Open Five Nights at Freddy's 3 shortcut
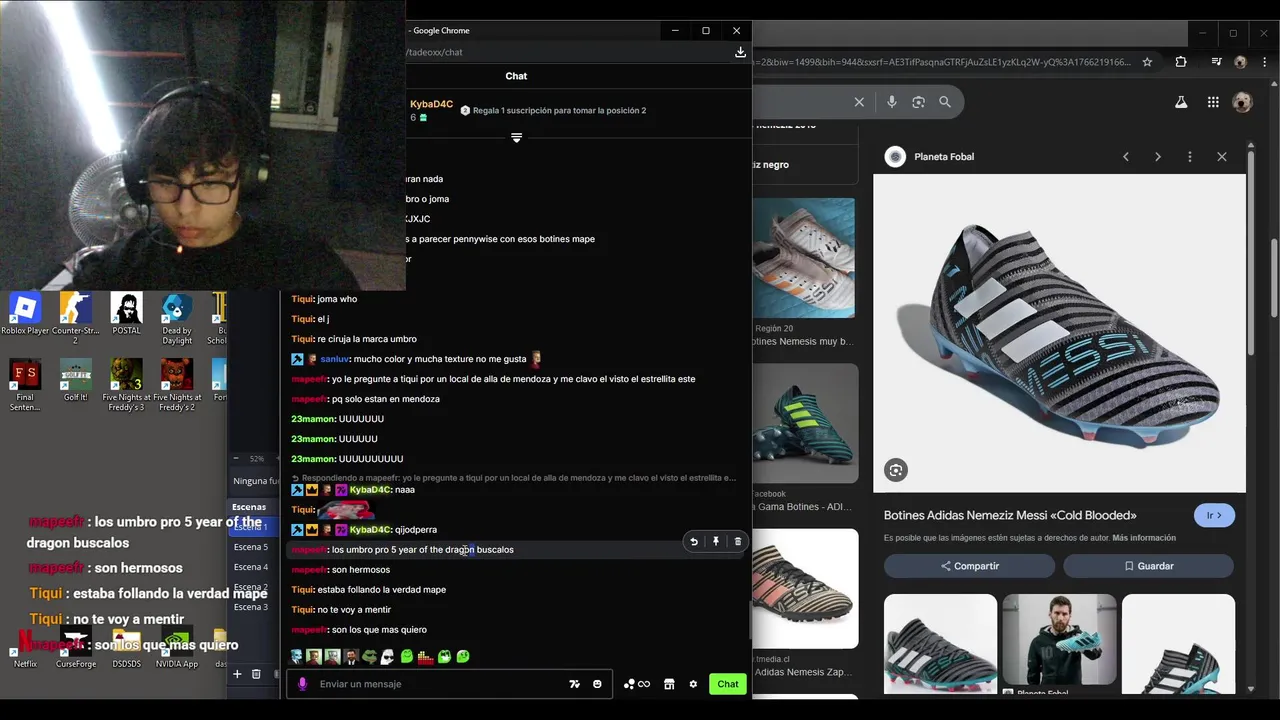 click(x=126, y=385)
